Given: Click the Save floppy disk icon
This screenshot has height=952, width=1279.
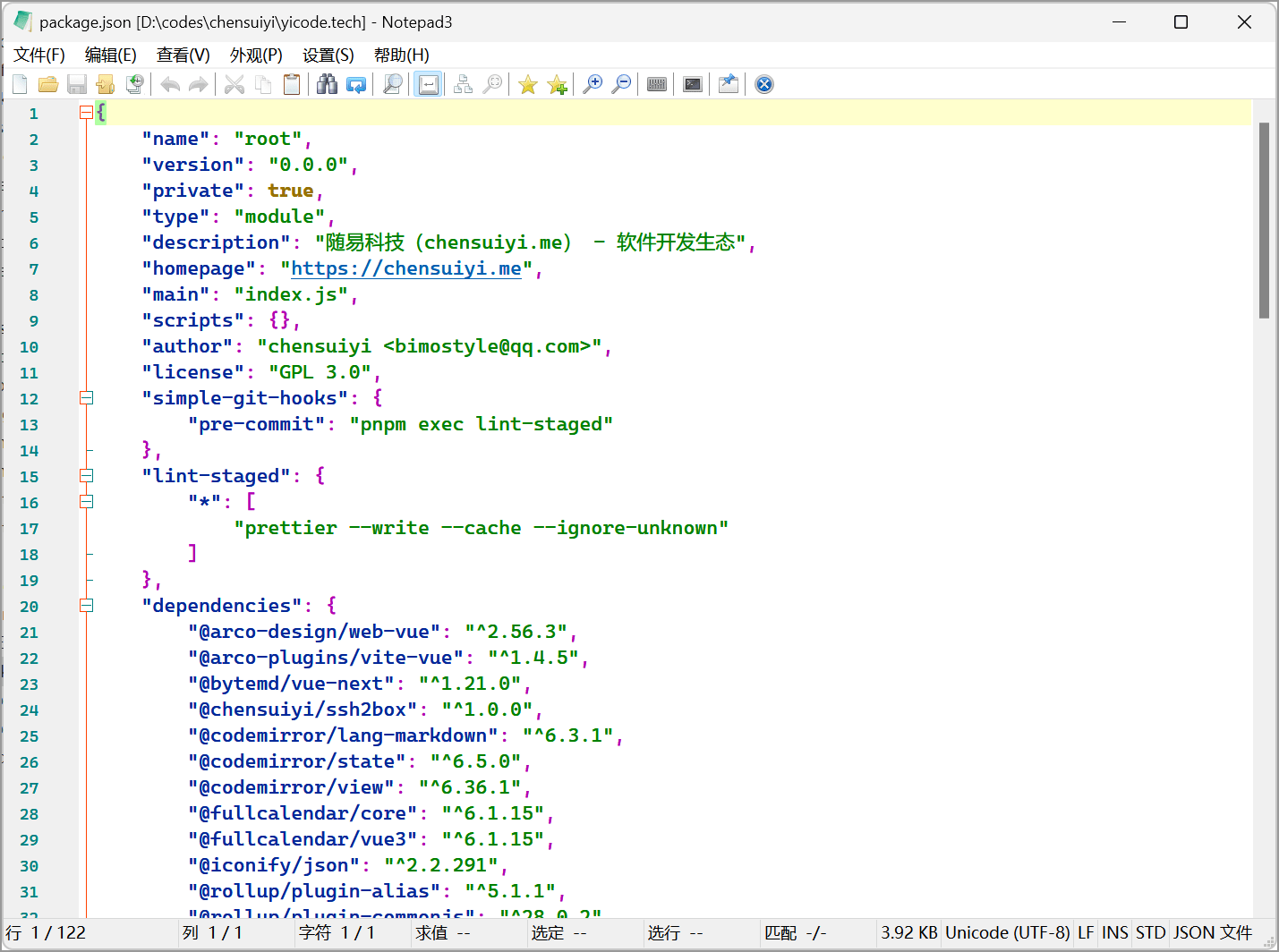Looking at the screenshot, I should [x=77, y=84].
